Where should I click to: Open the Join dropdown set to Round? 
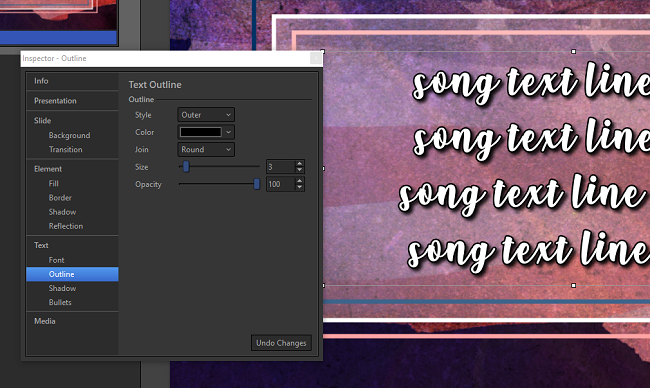(206, 150)
